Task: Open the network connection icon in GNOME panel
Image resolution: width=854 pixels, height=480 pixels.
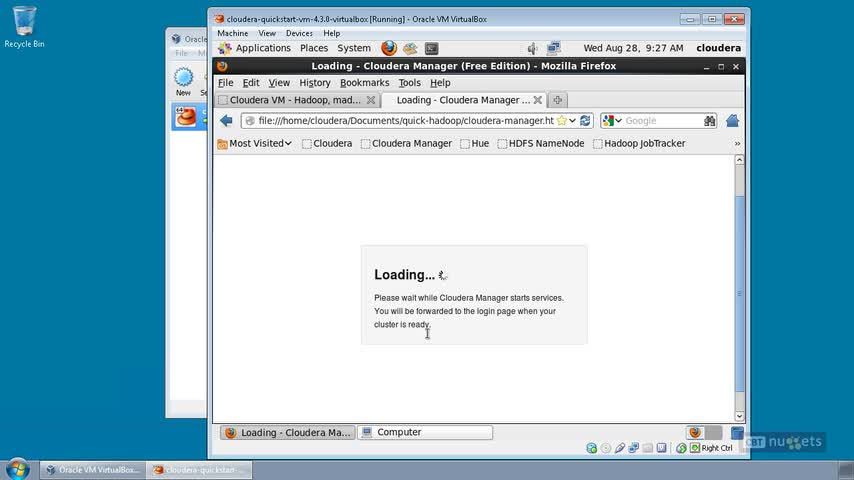Action: (553, 48)
